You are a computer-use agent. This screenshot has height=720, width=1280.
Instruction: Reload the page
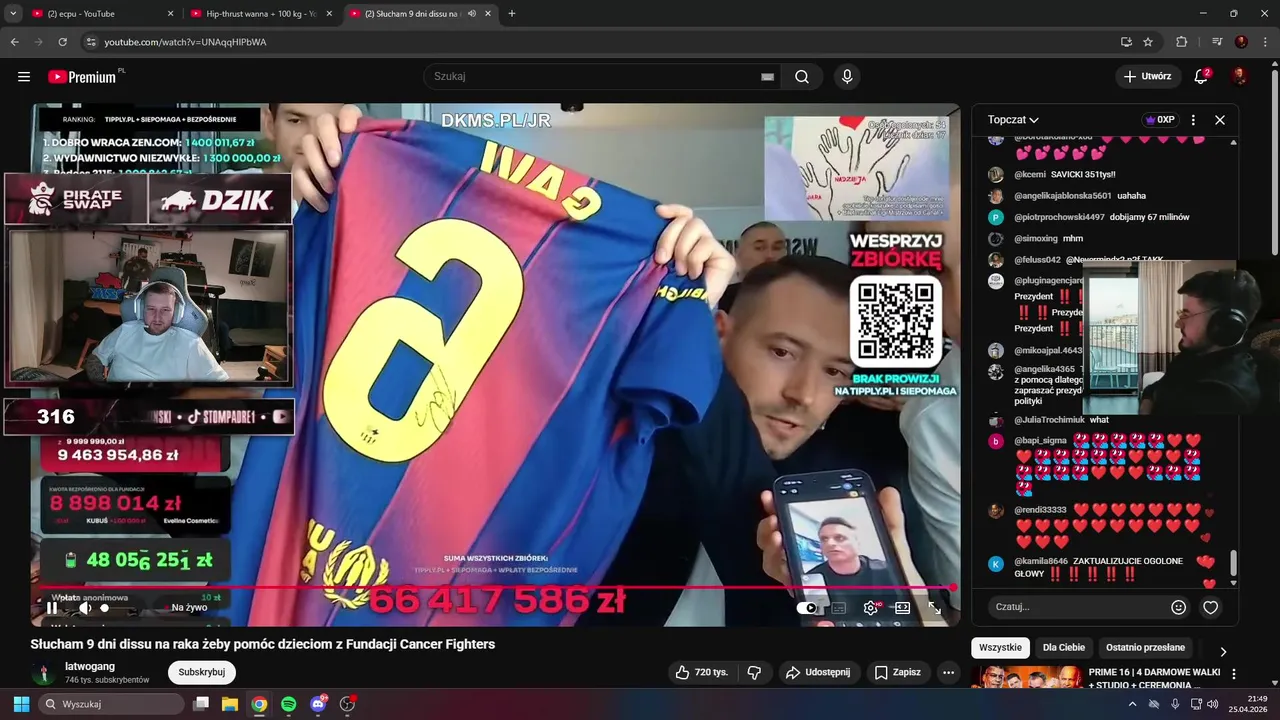tap(62, 42)
